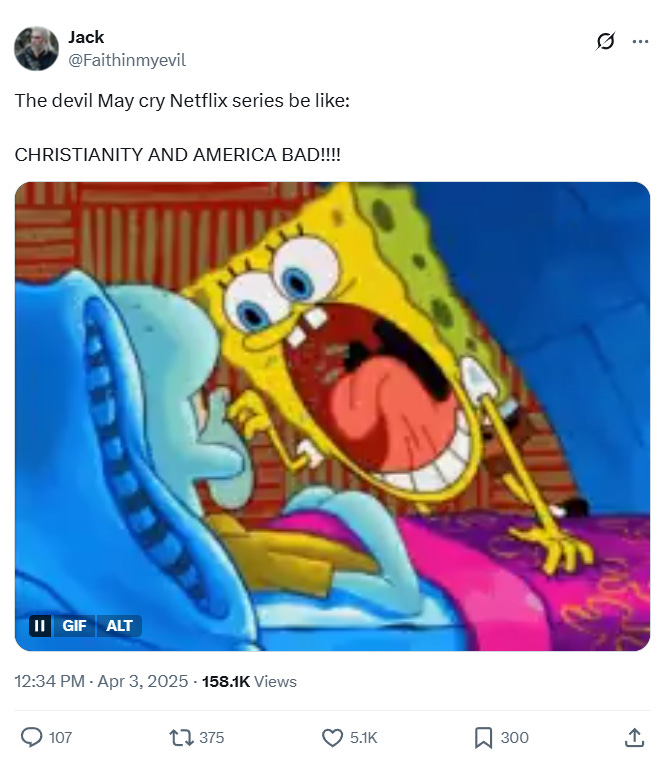Viewport: 666px width, 762px height.
Task: Click the GIF badge label
Action: click(x=74, y=625)
